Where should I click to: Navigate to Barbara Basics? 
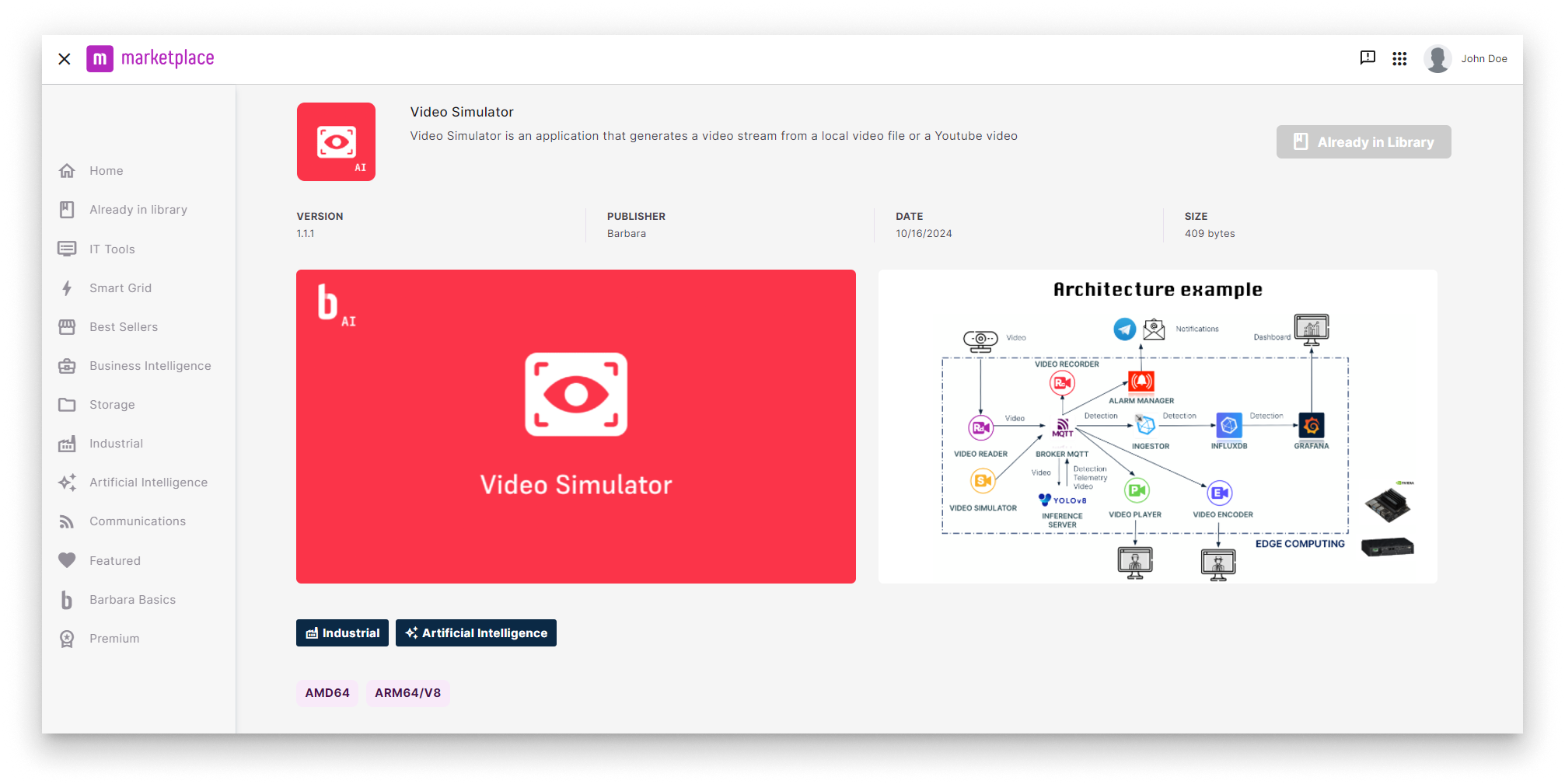(132, 600)
